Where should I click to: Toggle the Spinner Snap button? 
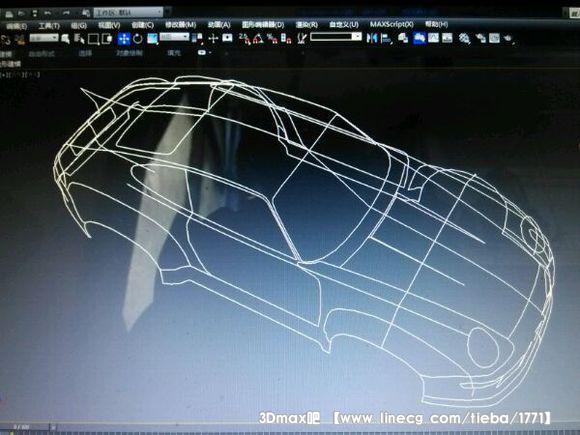pyautogui.click(x=286, y=38)
